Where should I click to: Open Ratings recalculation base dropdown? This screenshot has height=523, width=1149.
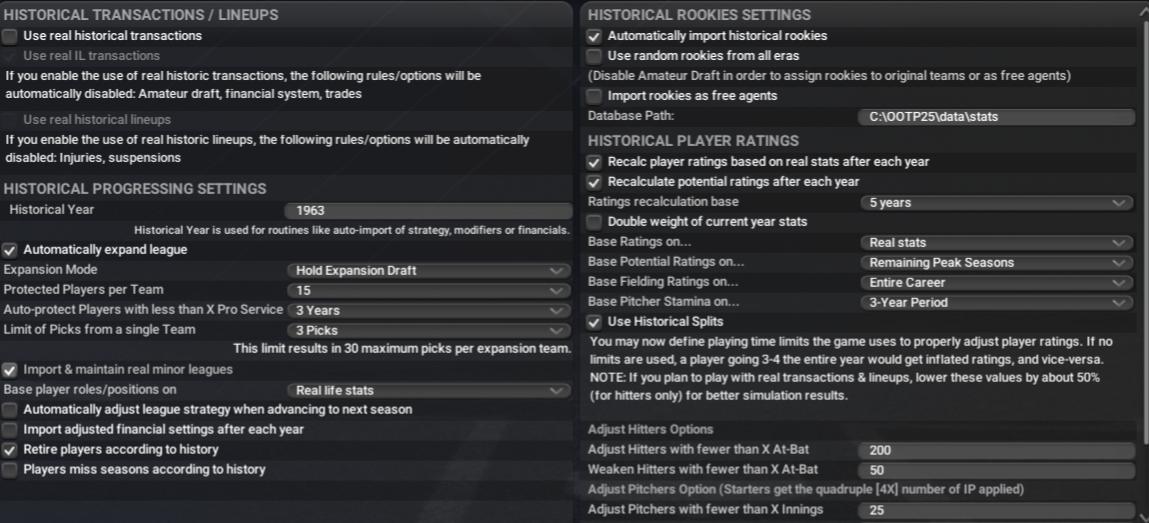[x=995, y=202]
